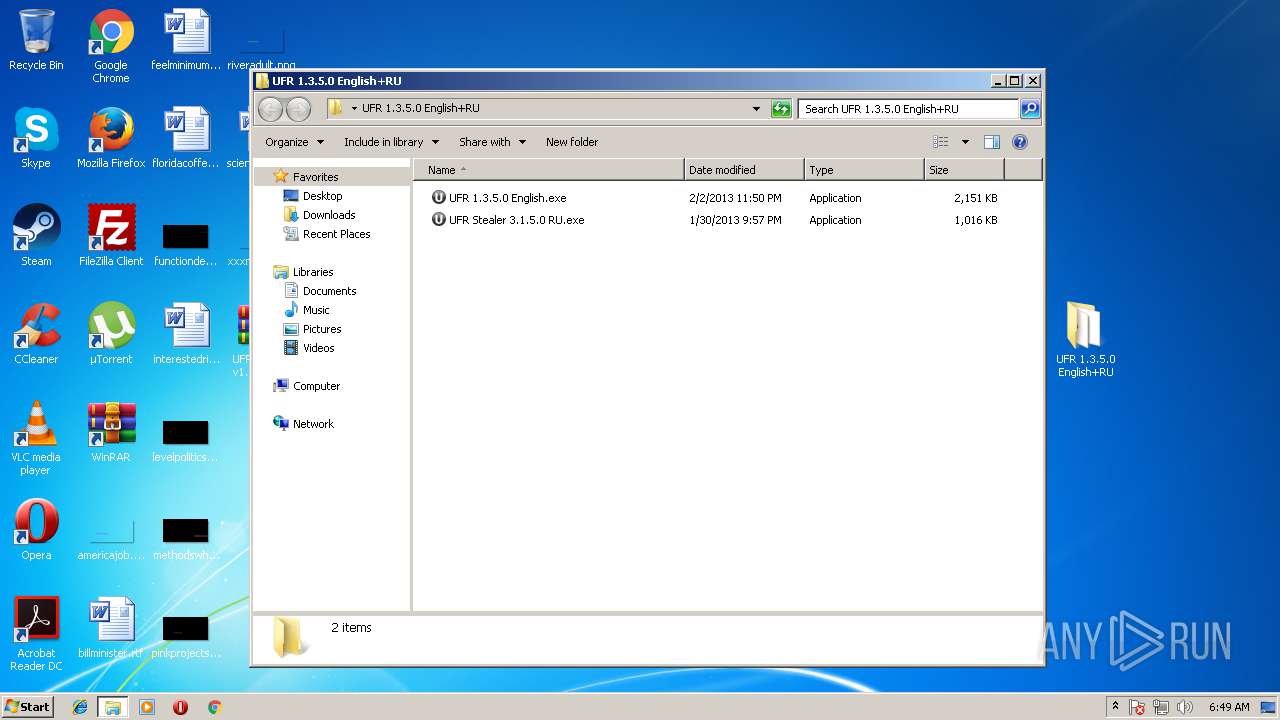Image resolution: width=1280 pixels, height=720 pixels.
Task: Select billminister.rtf desktop document
Action: click(x=111, y=628)
